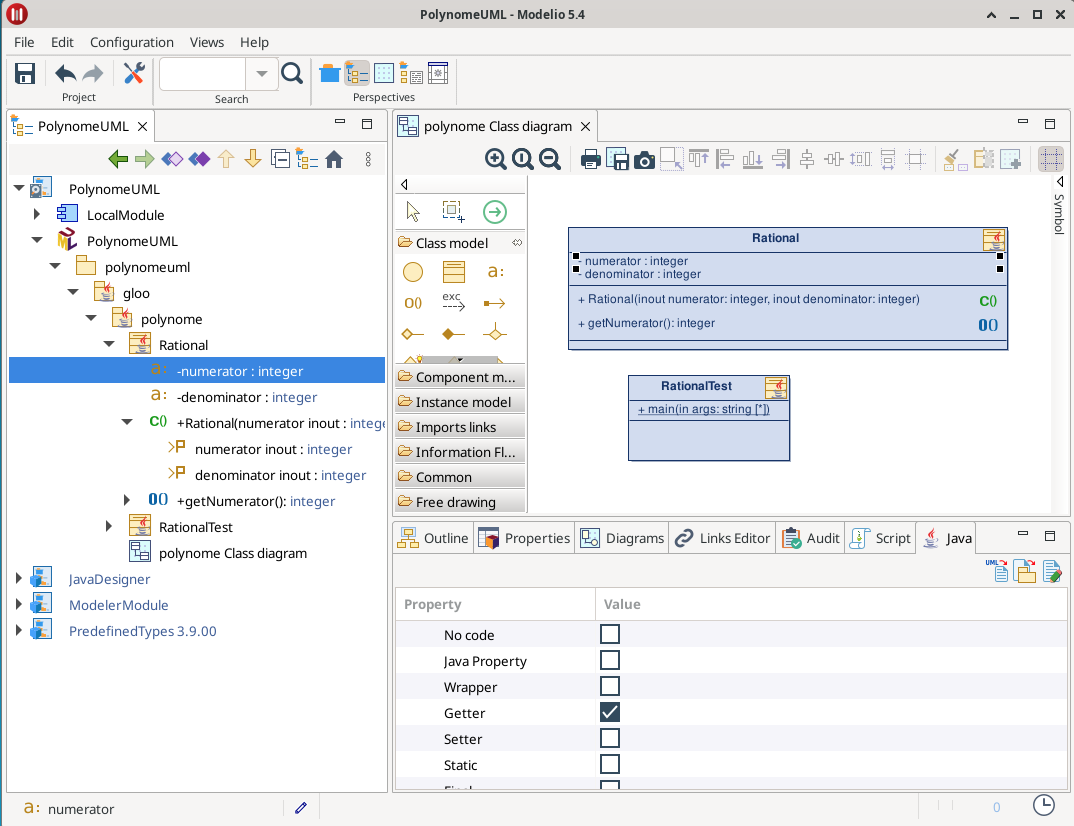Viewport: 1074px width, 826px height.
Task: Pick the Operation '0()' tool in palette
Action: tap(413, 303)
